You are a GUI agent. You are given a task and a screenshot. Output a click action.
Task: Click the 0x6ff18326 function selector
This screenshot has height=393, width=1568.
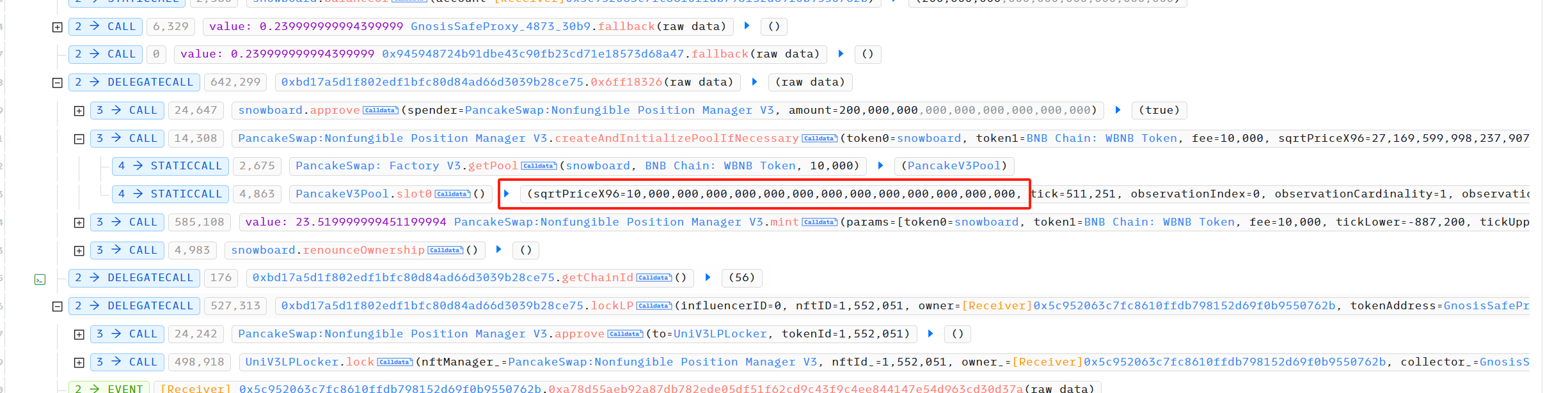[x=626, y=82]
